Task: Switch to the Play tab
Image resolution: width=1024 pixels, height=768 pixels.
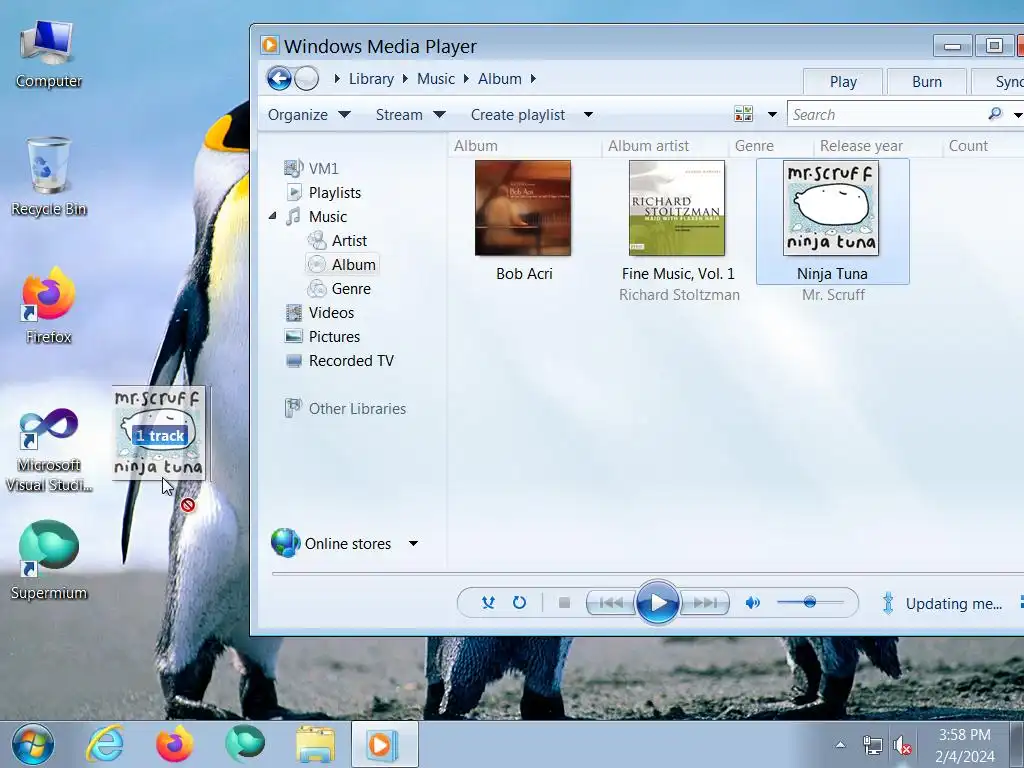Action: [x=842, y=82]
